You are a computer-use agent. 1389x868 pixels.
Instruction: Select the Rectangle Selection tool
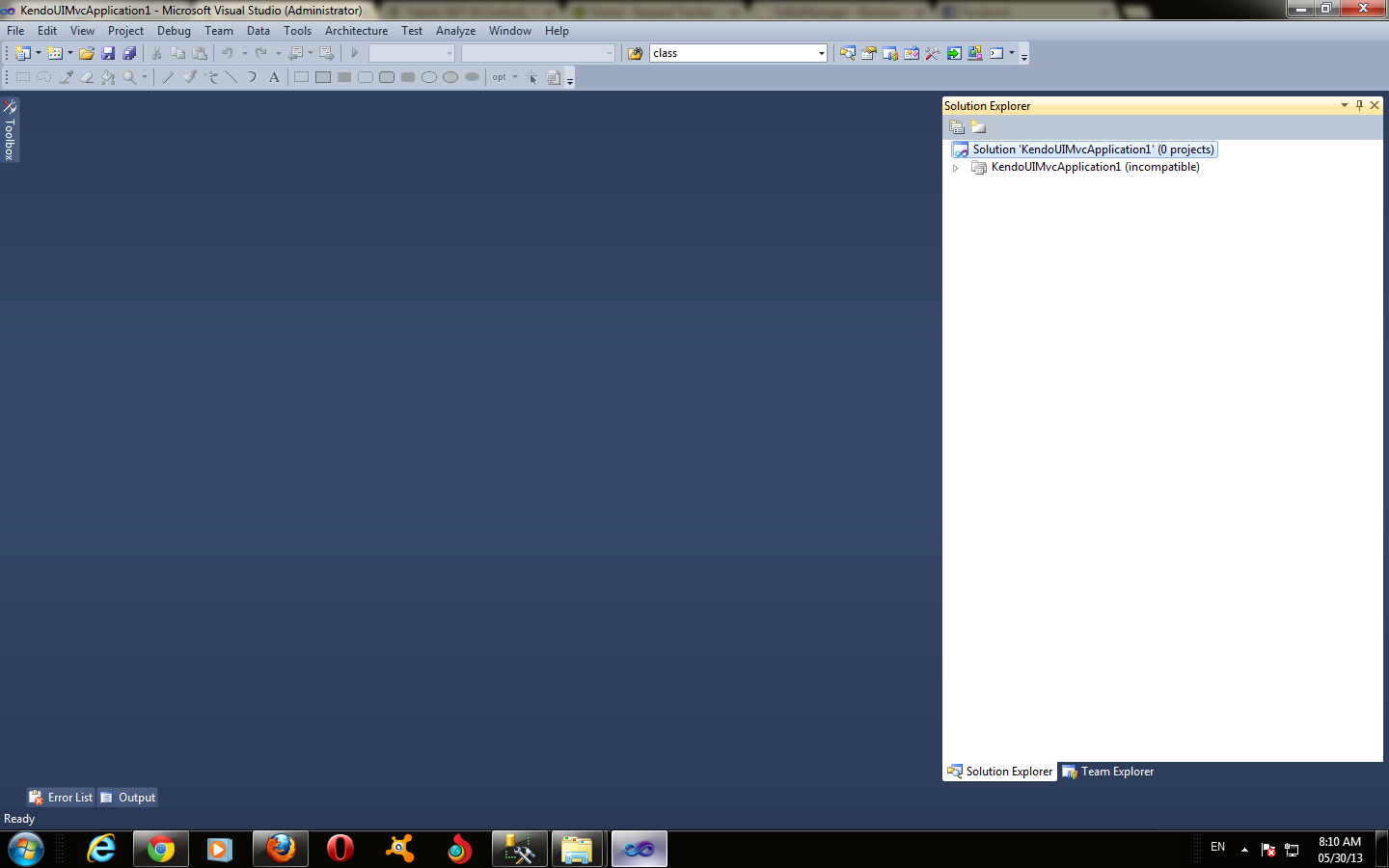point(23,77)
